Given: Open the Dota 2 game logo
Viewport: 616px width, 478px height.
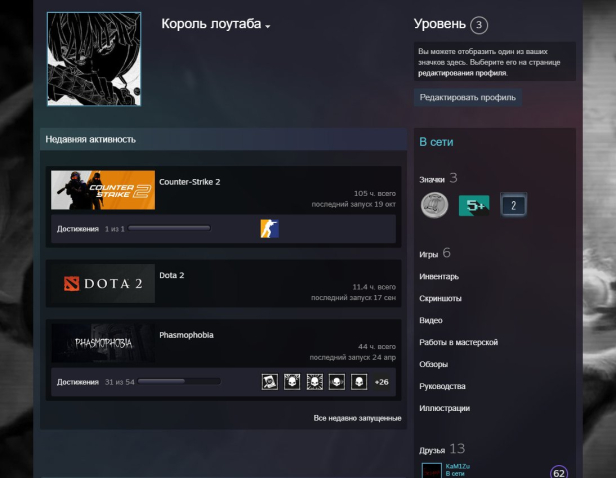Looking at the screenshot, I should [x=103, y=284].
